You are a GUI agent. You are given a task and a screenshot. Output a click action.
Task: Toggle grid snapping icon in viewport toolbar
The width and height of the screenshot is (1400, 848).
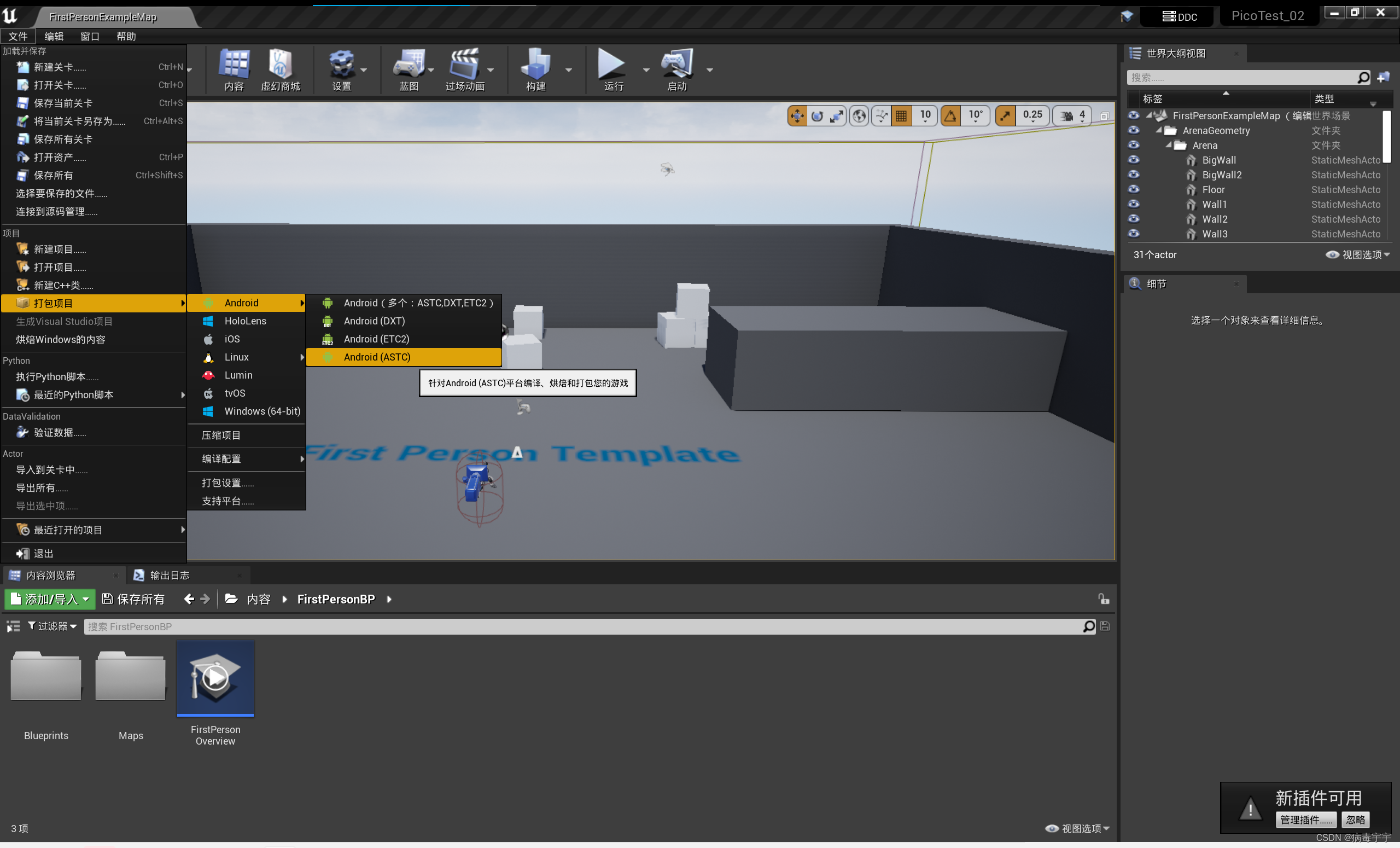(901, 116)
